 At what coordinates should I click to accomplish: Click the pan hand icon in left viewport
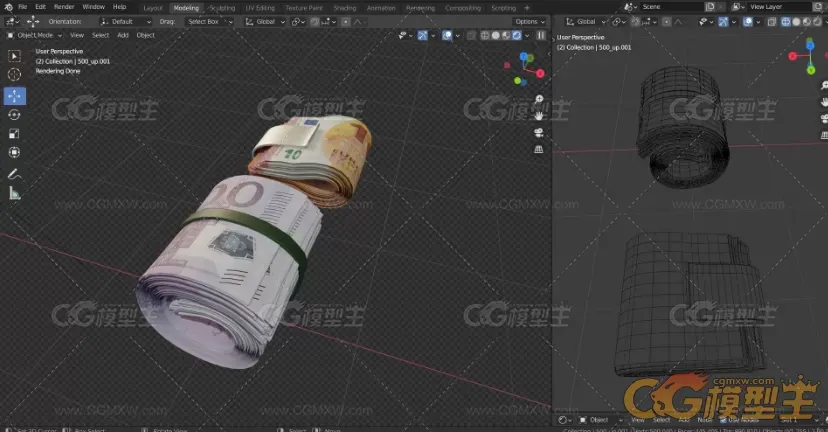539,116
